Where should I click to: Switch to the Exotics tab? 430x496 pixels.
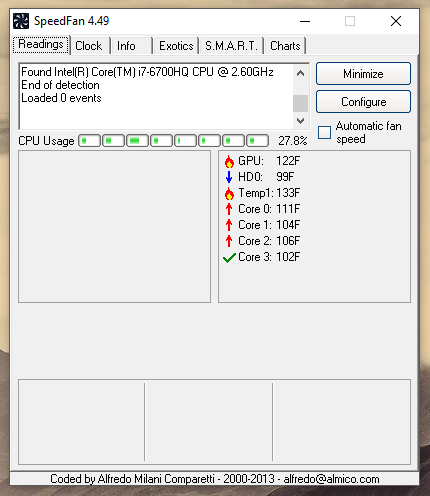(176, 46)
